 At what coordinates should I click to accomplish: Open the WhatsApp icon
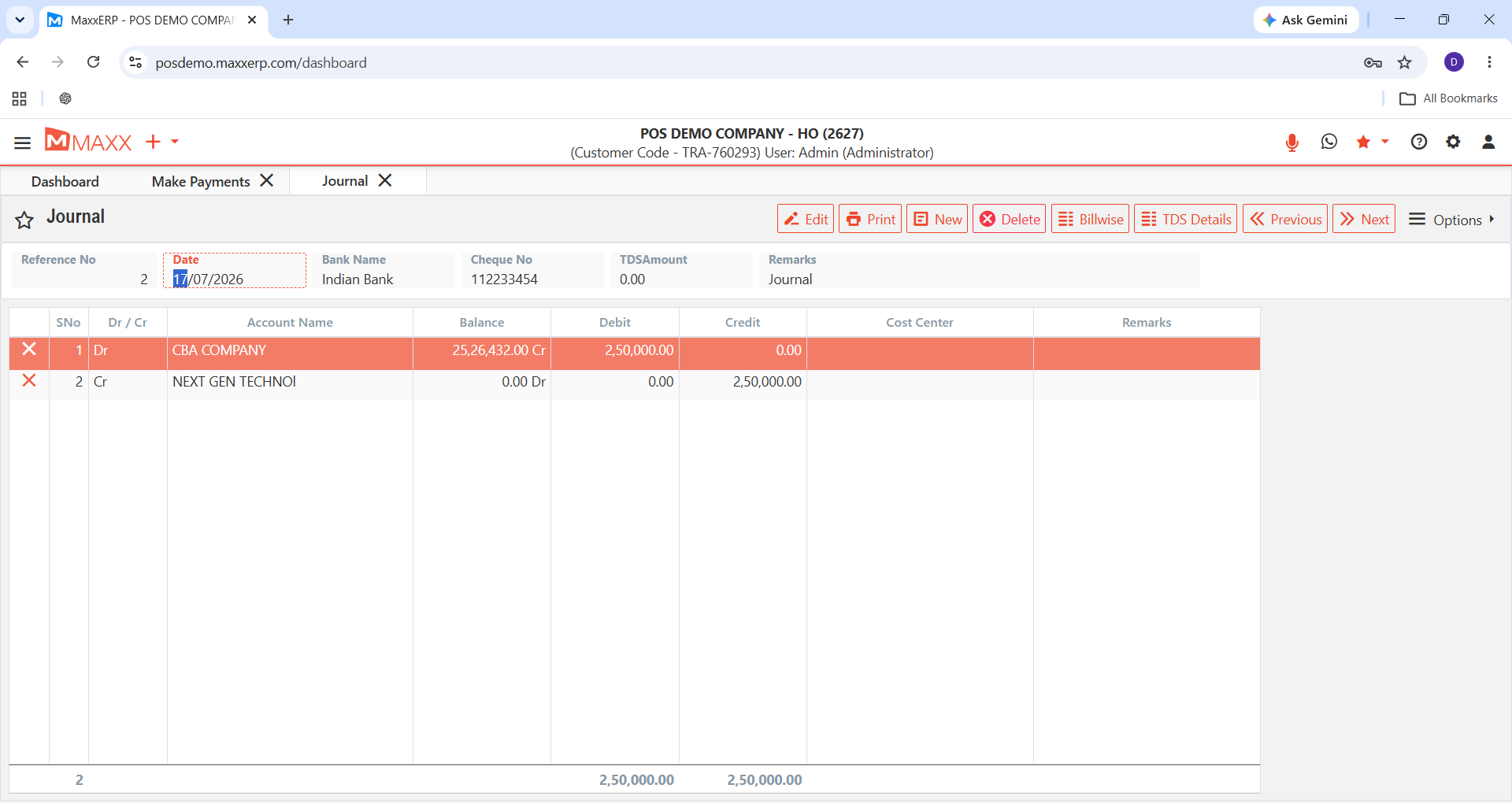click(x=1329, y=142)
